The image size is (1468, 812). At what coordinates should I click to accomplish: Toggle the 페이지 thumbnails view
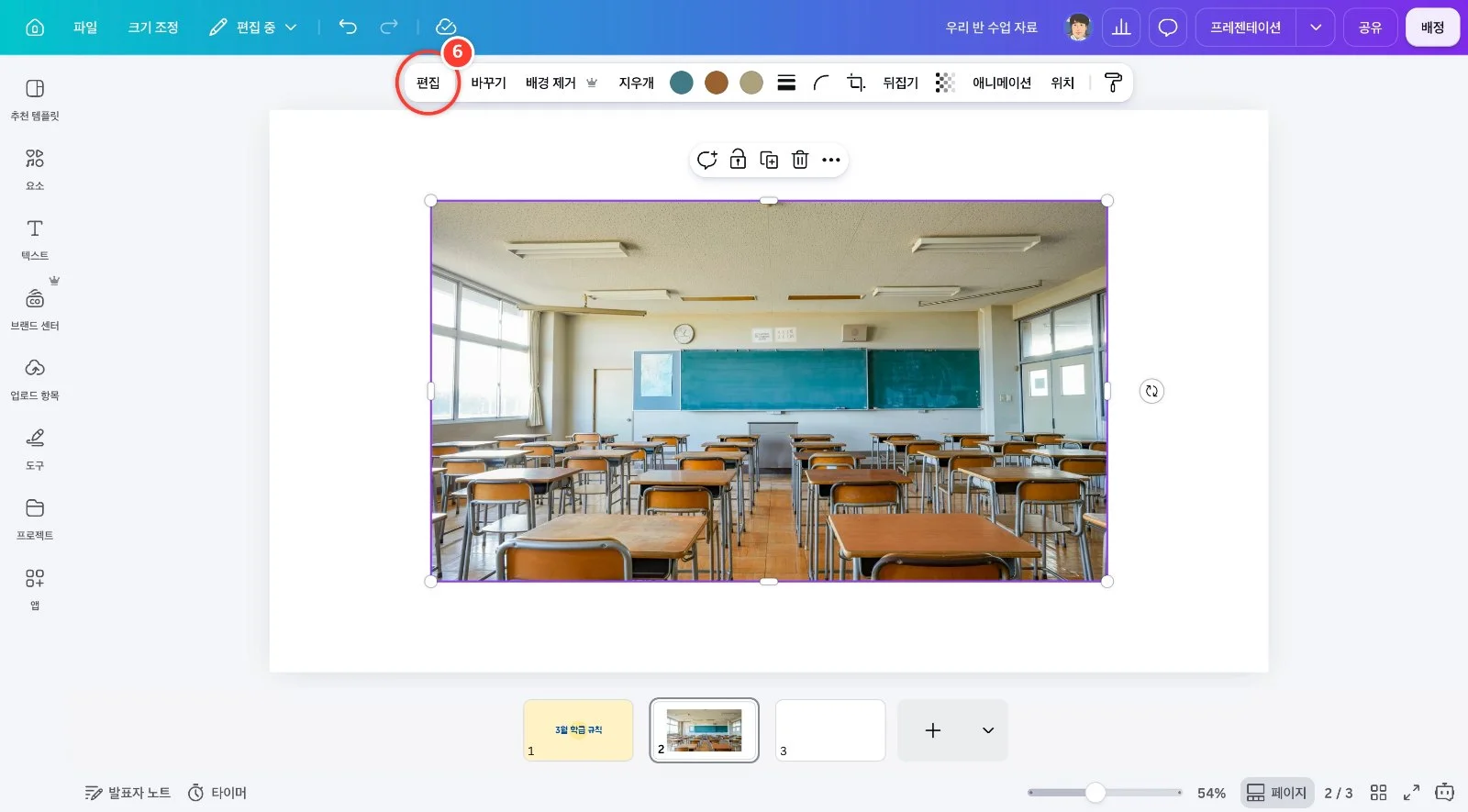[x=1277, y=793]
